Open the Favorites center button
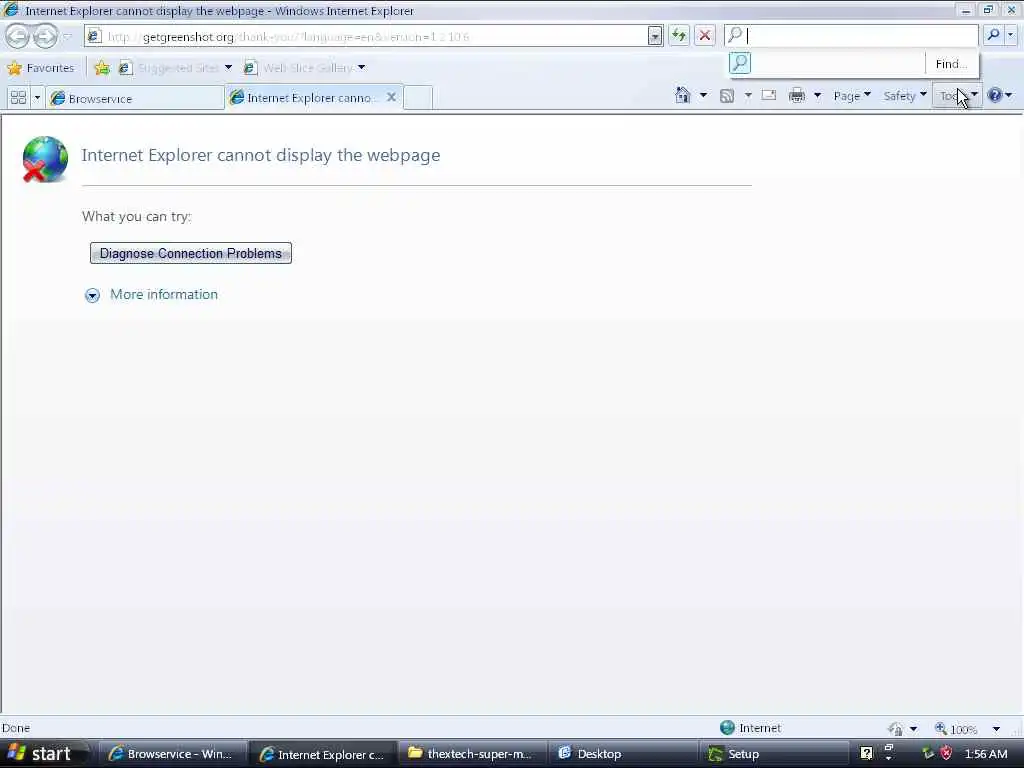 click(40, 68)
